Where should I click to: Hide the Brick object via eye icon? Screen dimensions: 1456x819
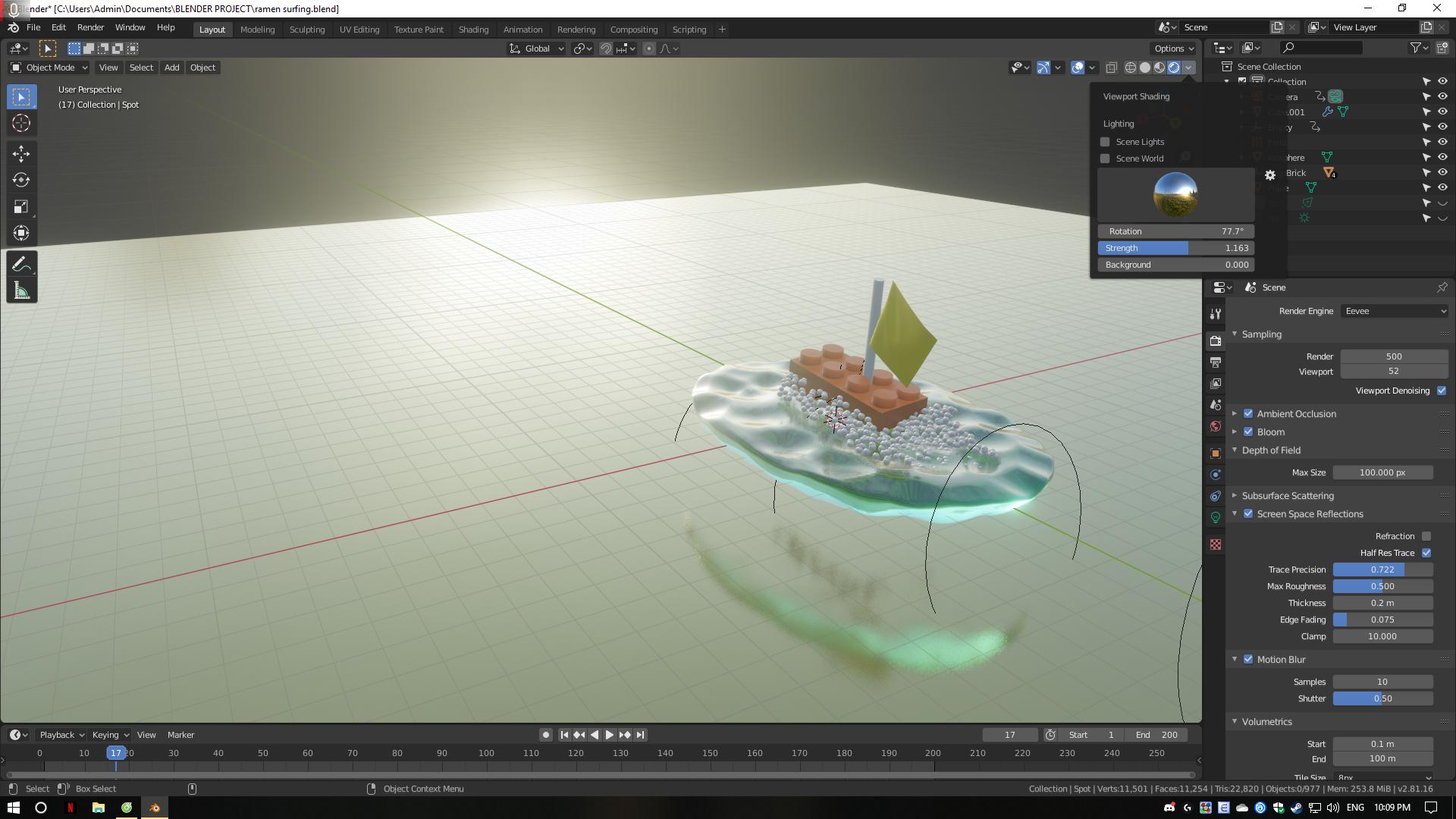[x=1442, y=172]
